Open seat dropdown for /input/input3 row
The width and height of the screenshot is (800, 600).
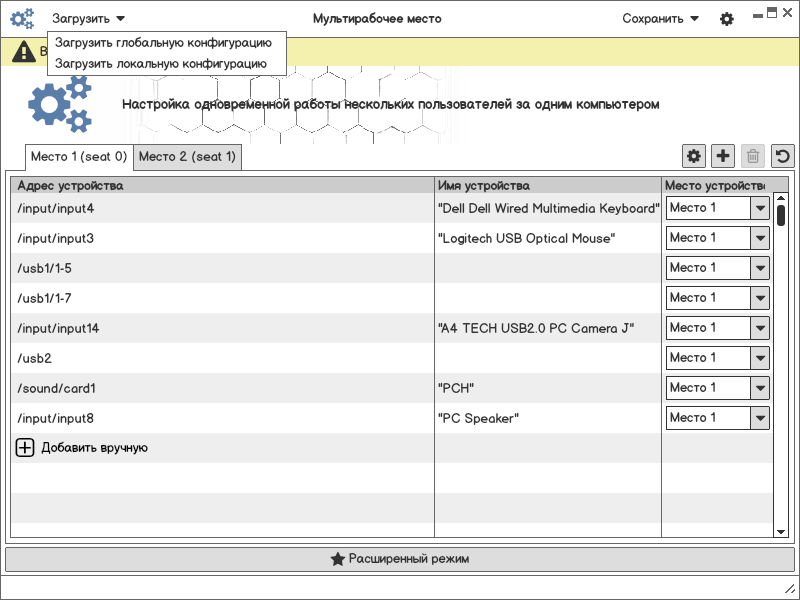coord(718,238)
